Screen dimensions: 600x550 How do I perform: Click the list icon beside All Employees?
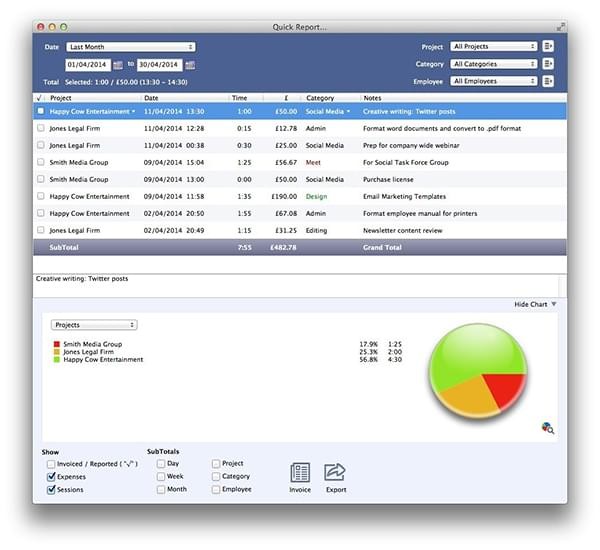[548, 81]
